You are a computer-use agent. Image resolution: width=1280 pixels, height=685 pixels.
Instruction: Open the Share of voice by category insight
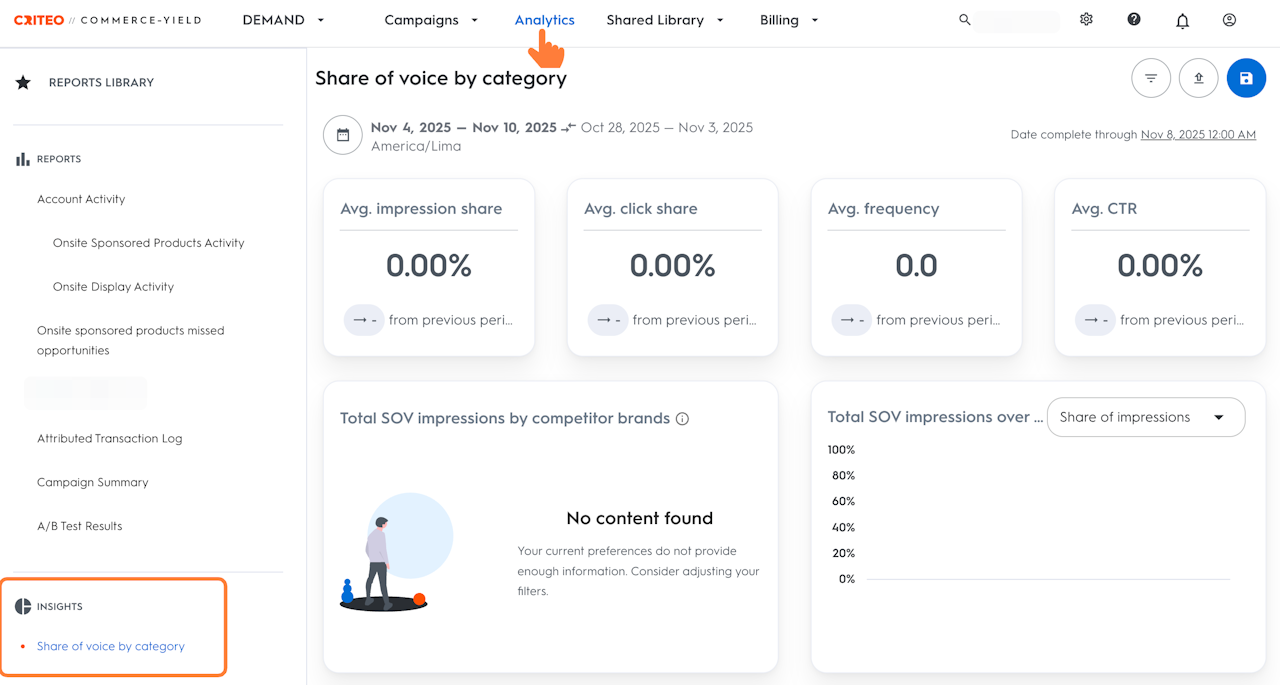click(x=111, y=646)
